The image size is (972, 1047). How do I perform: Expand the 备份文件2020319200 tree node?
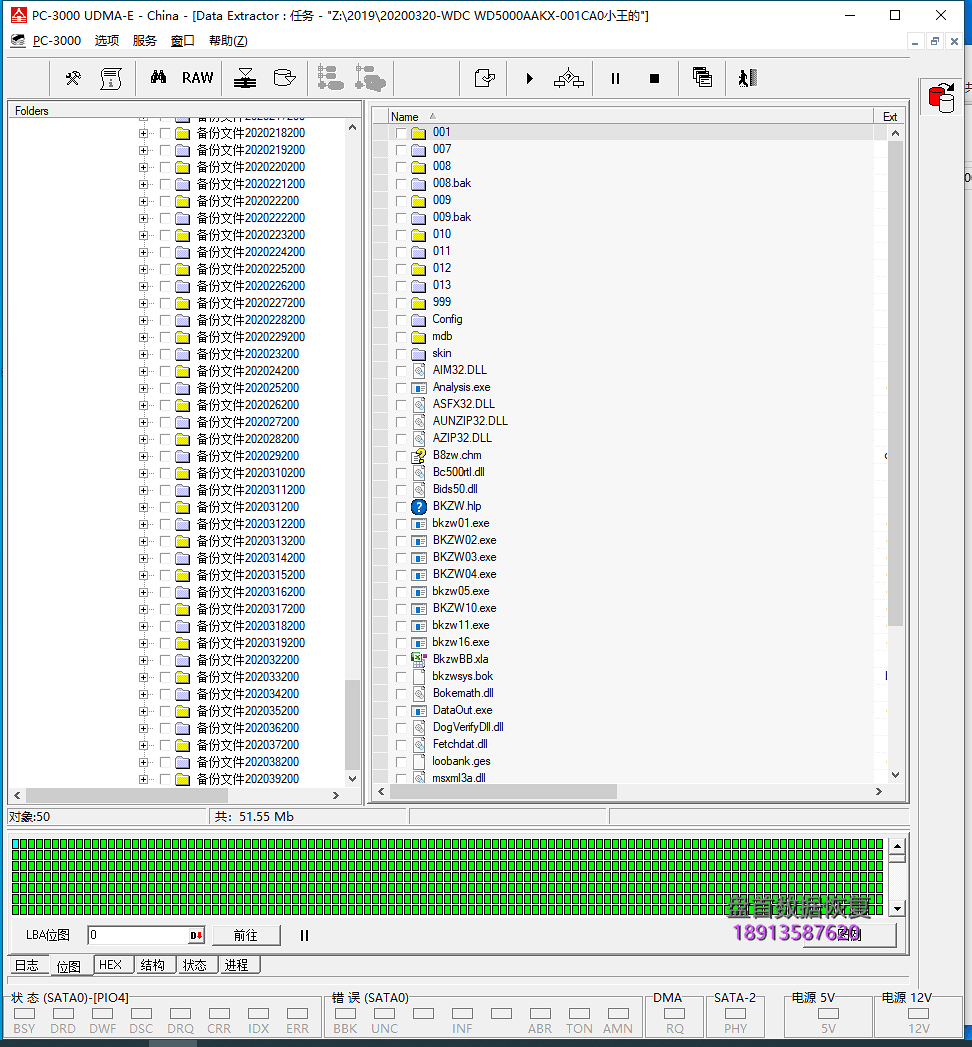pos(143,643)
